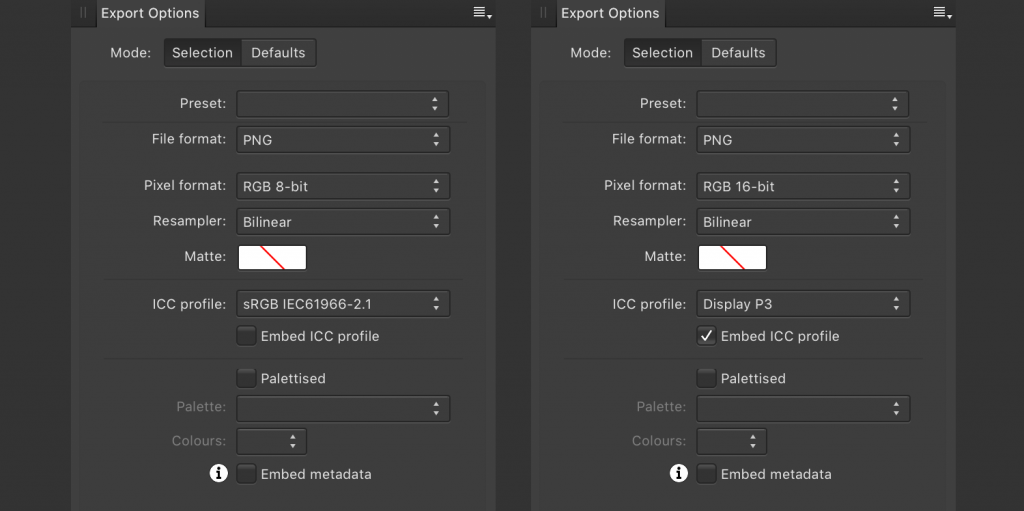The width and height of the screenshot is (1024, 511).
Task: Click the left panel's drag grip handle
Action: [84, 13]
